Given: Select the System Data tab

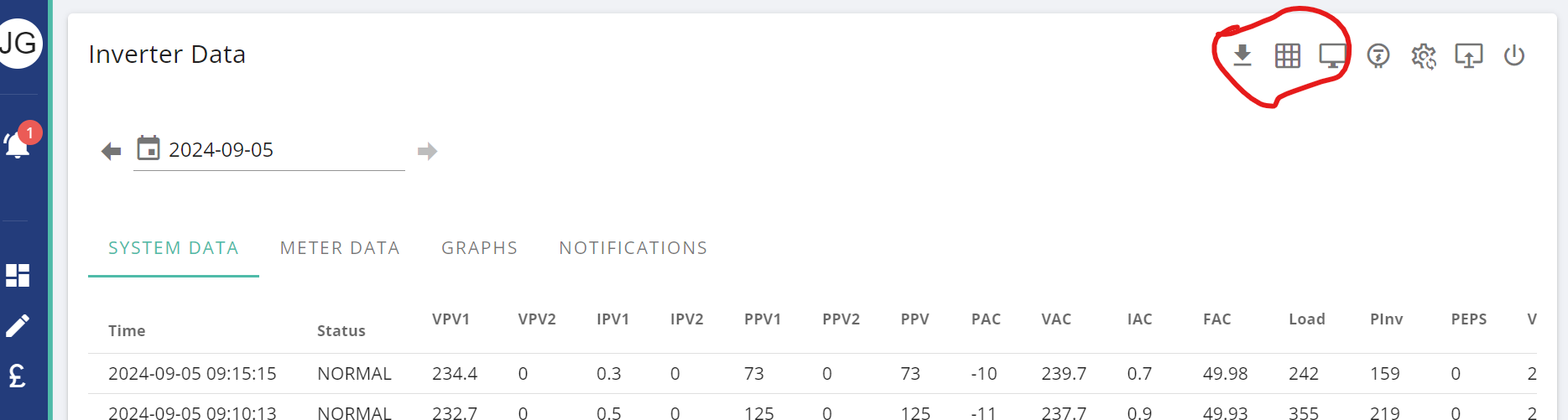Looking at the screenshot, I should click(174, 248).
